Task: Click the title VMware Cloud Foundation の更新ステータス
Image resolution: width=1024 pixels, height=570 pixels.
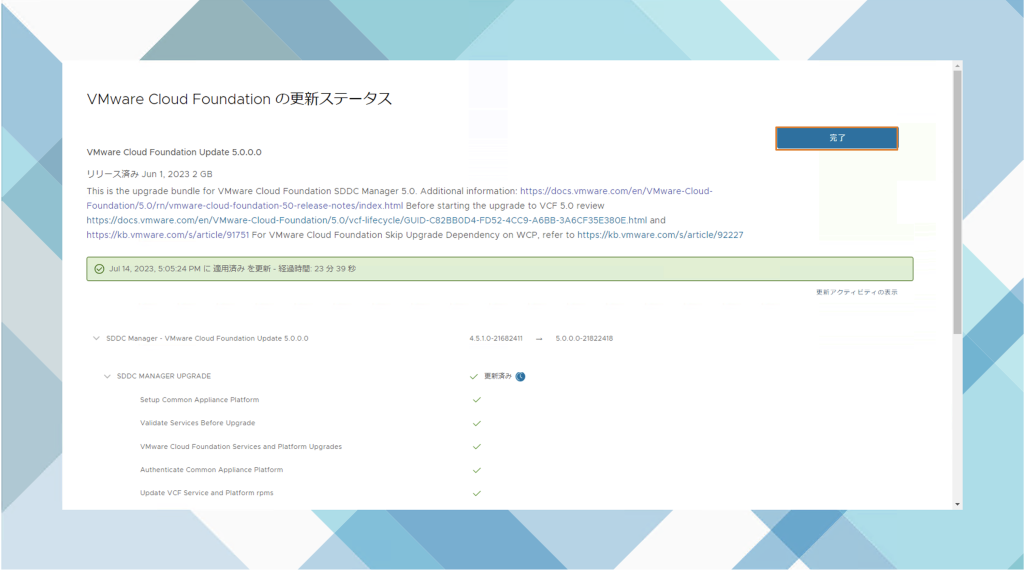Action: [x=239, y=99]
